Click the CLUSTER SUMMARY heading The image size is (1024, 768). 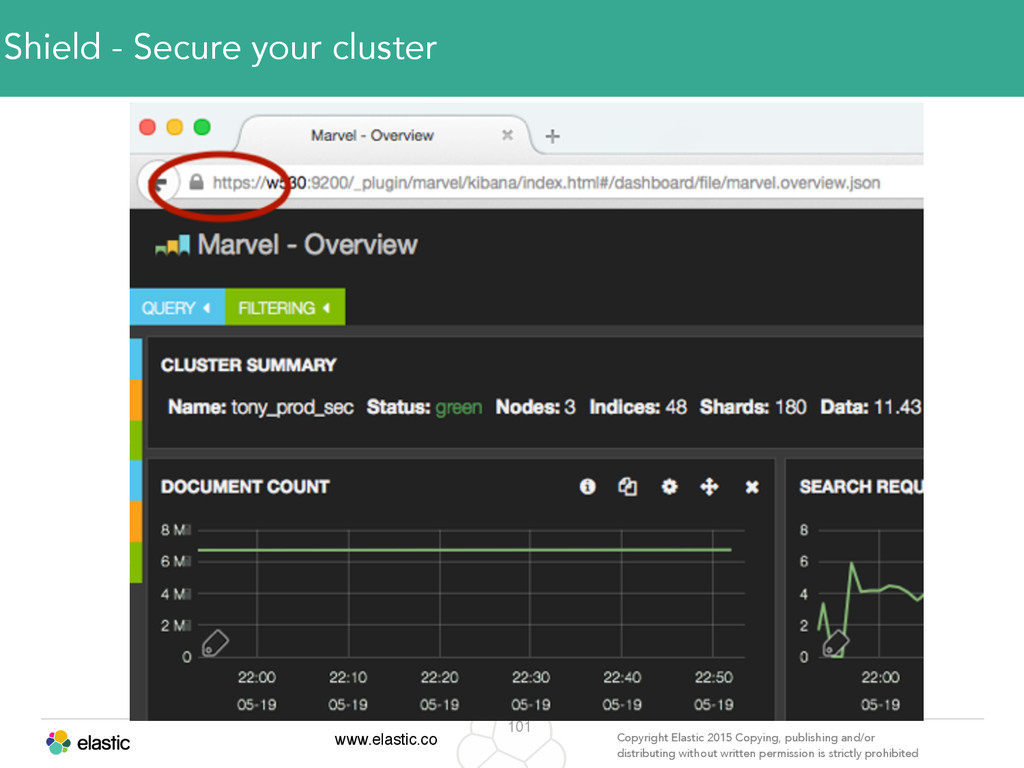[249, 365]
